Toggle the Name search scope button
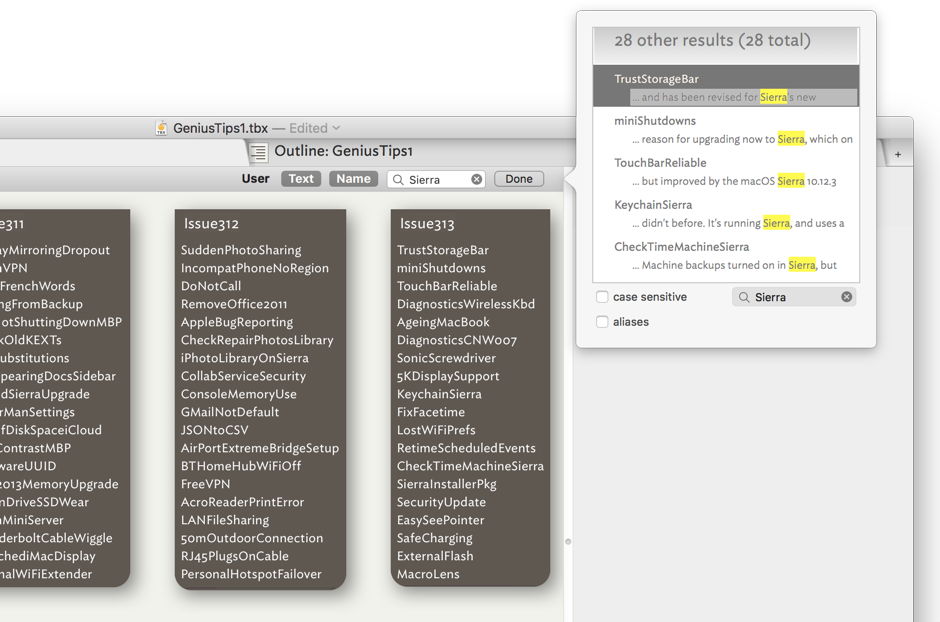 pyautogui.click(x=353, y=179)
